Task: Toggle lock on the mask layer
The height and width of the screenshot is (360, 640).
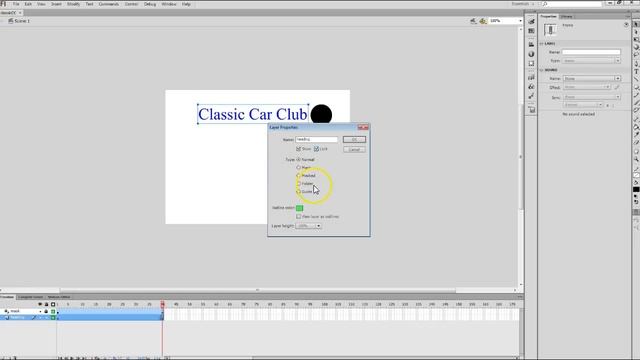Action: pos(46,311)
